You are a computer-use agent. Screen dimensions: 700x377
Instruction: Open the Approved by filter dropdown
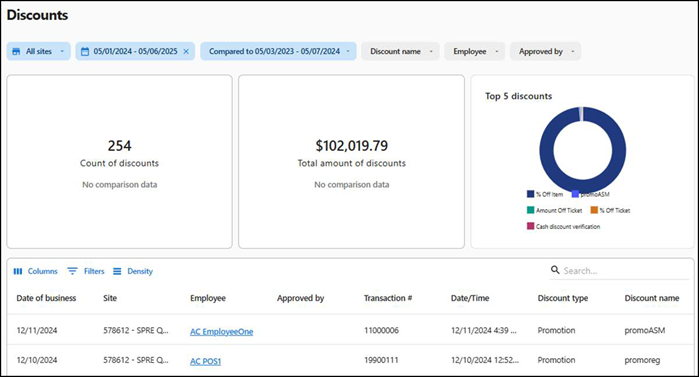545,51
